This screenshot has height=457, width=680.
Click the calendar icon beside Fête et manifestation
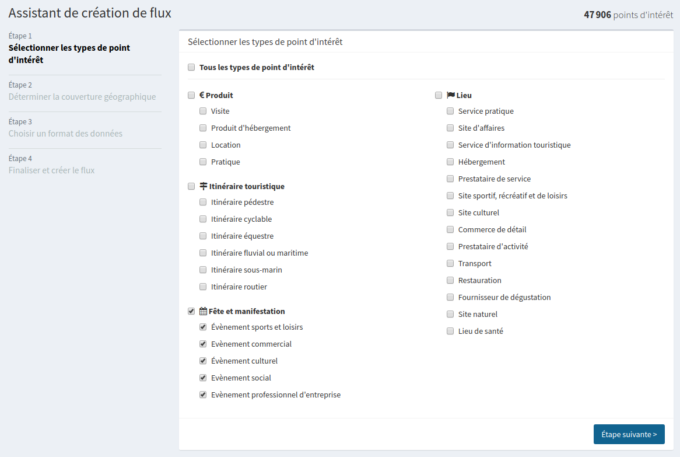click(203, 311)
